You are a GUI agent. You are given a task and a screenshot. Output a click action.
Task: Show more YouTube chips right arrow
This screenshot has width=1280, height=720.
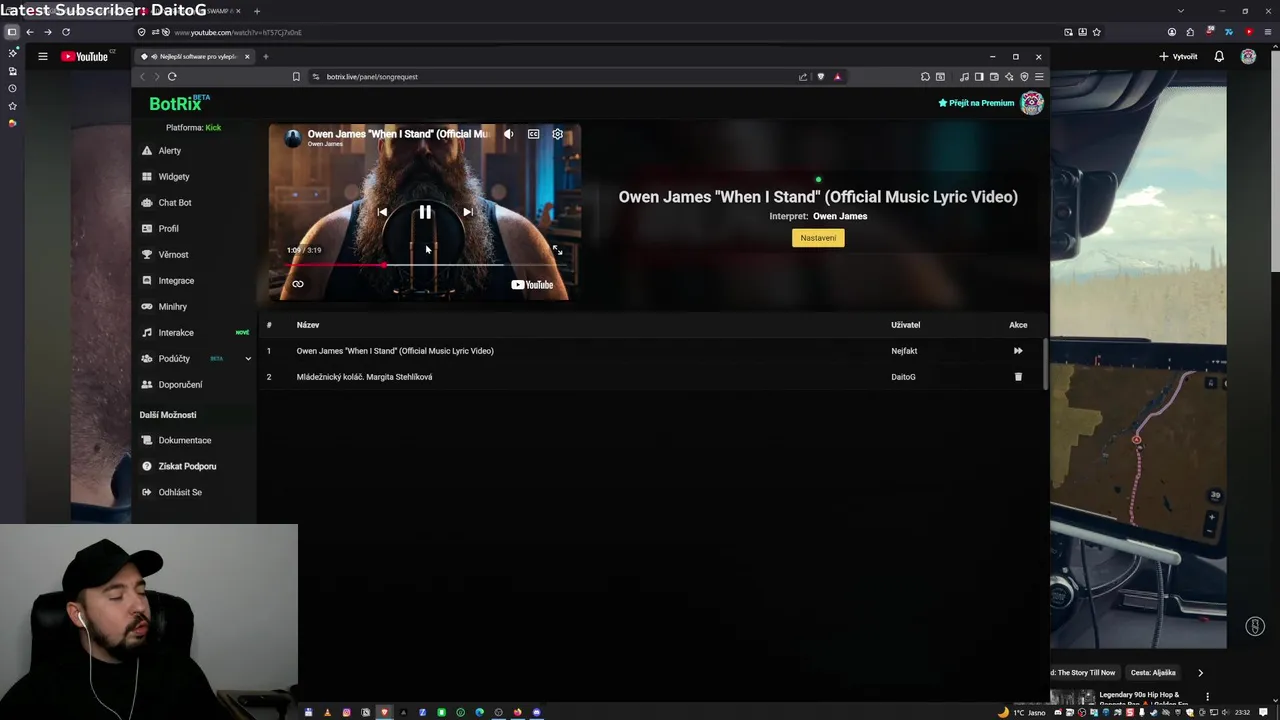click(x=1200, y=673)
